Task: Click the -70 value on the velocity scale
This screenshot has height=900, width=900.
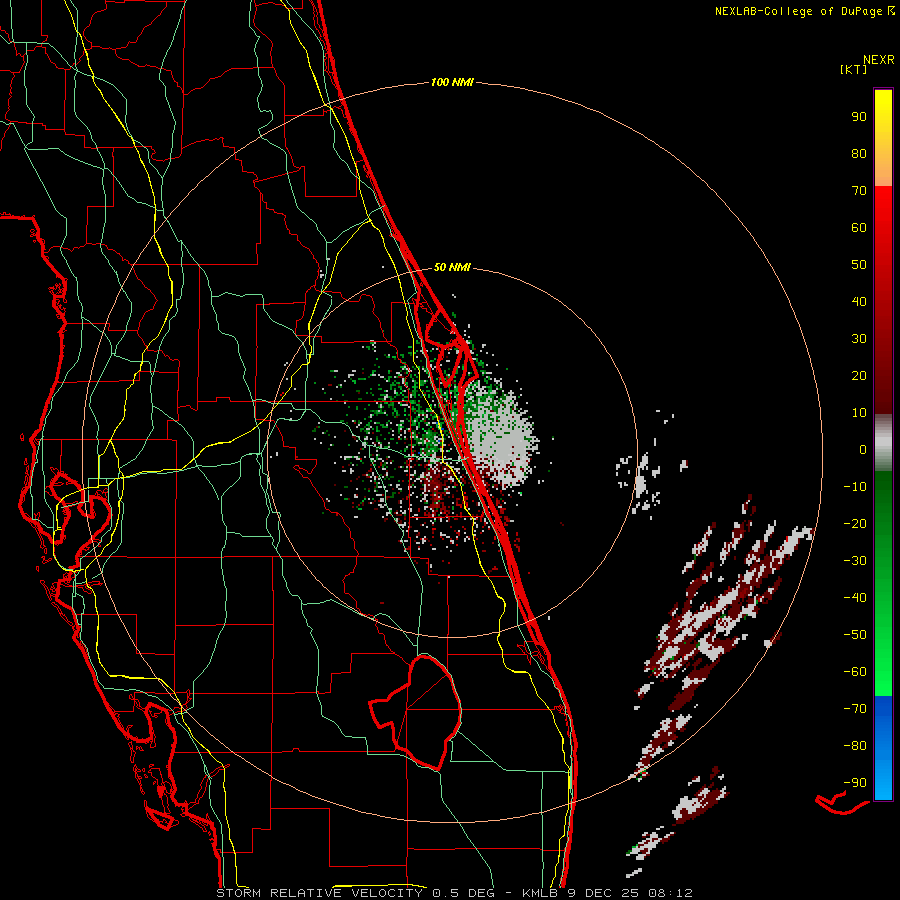Action: [x=855, y=709]
